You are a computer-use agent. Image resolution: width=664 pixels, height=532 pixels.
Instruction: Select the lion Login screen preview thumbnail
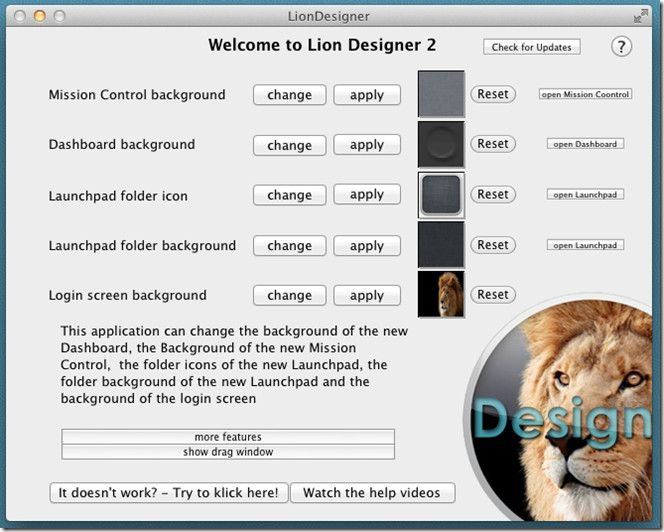[x=441, y=294]
